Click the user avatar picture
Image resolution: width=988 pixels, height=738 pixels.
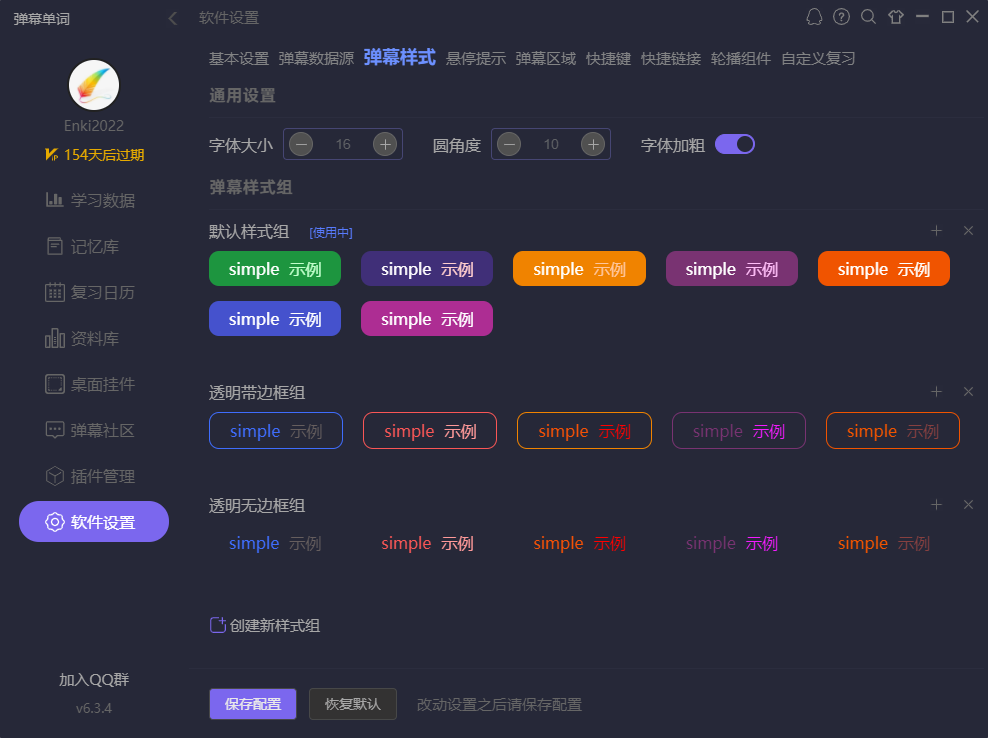pyautogui.click(x=94, y=85)
